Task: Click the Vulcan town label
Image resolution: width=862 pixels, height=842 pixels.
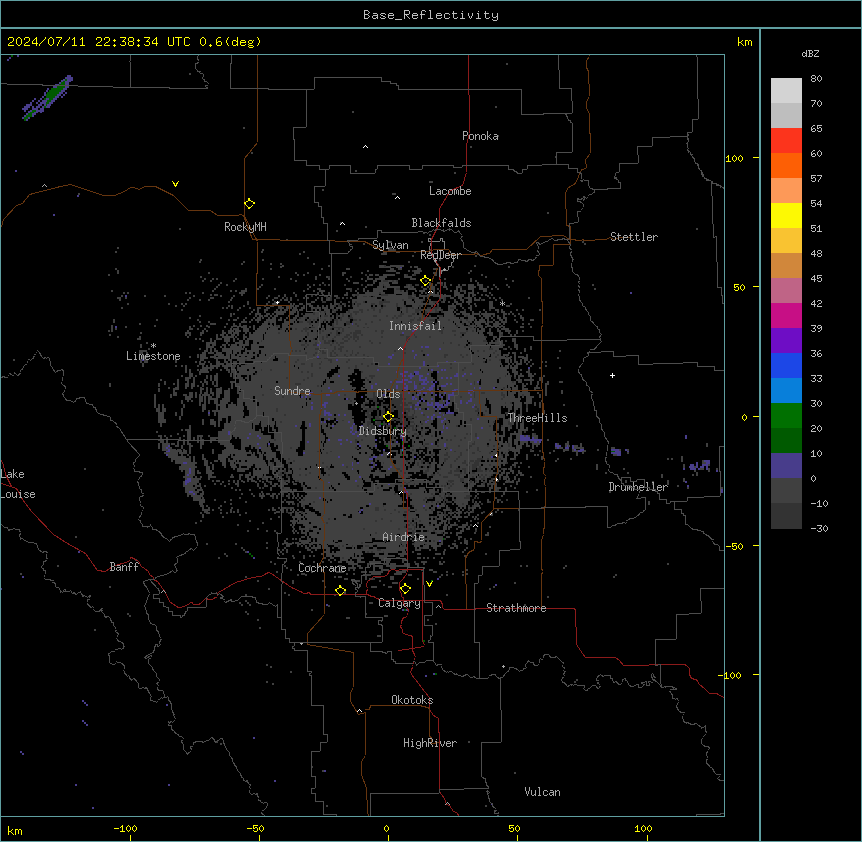Action: click(542, 792)
